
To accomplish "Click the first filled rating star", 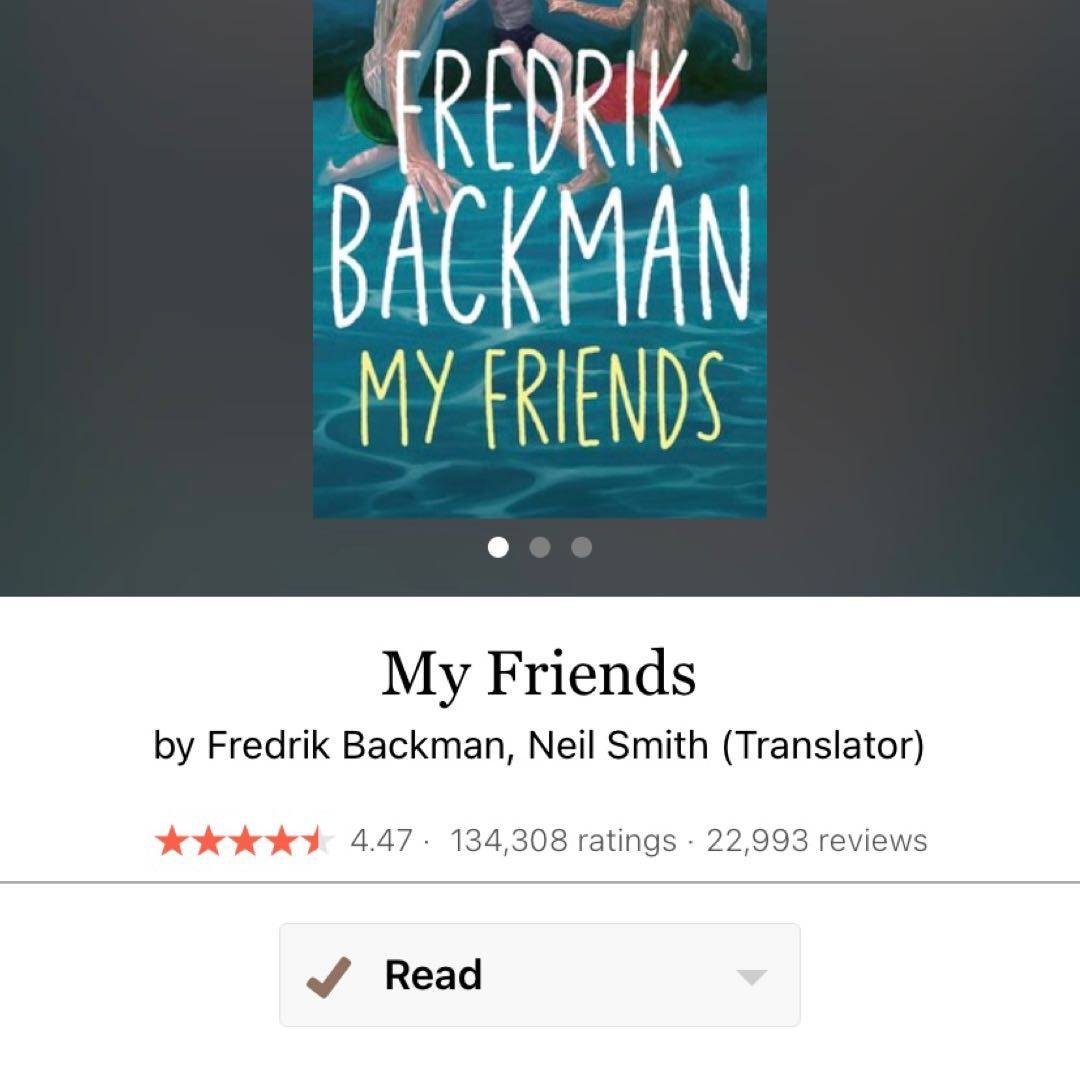I will pyautogui.click(x=171, y=841).
